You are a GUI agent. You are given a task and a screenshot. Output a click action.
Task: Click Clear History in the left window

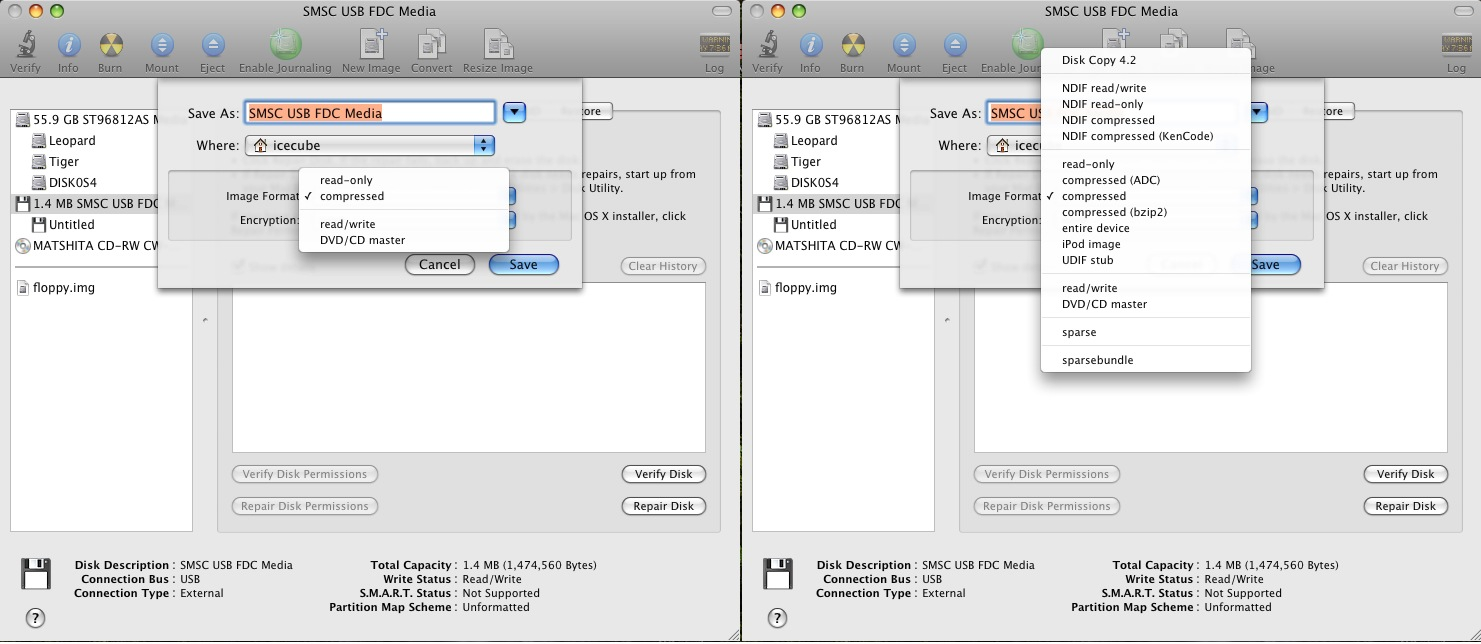(x=663, y=266)
